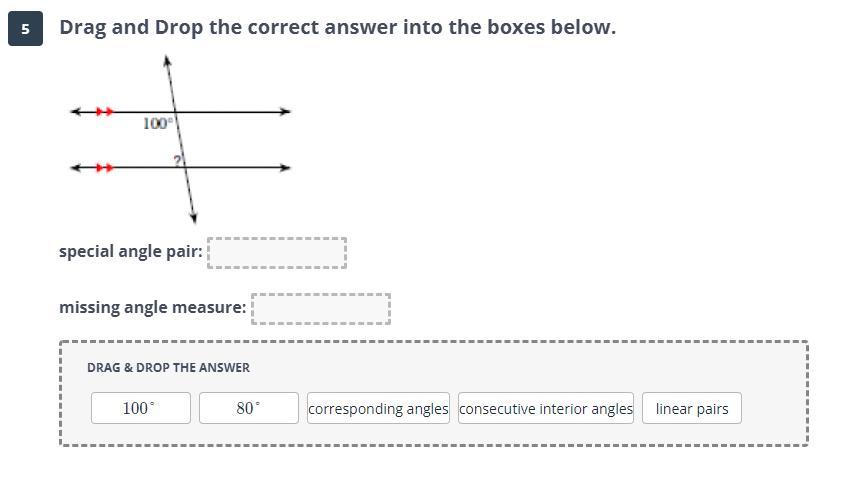Click red arrows on the top parallel line
Screen dimensions: 861x483
click(104, 112)
